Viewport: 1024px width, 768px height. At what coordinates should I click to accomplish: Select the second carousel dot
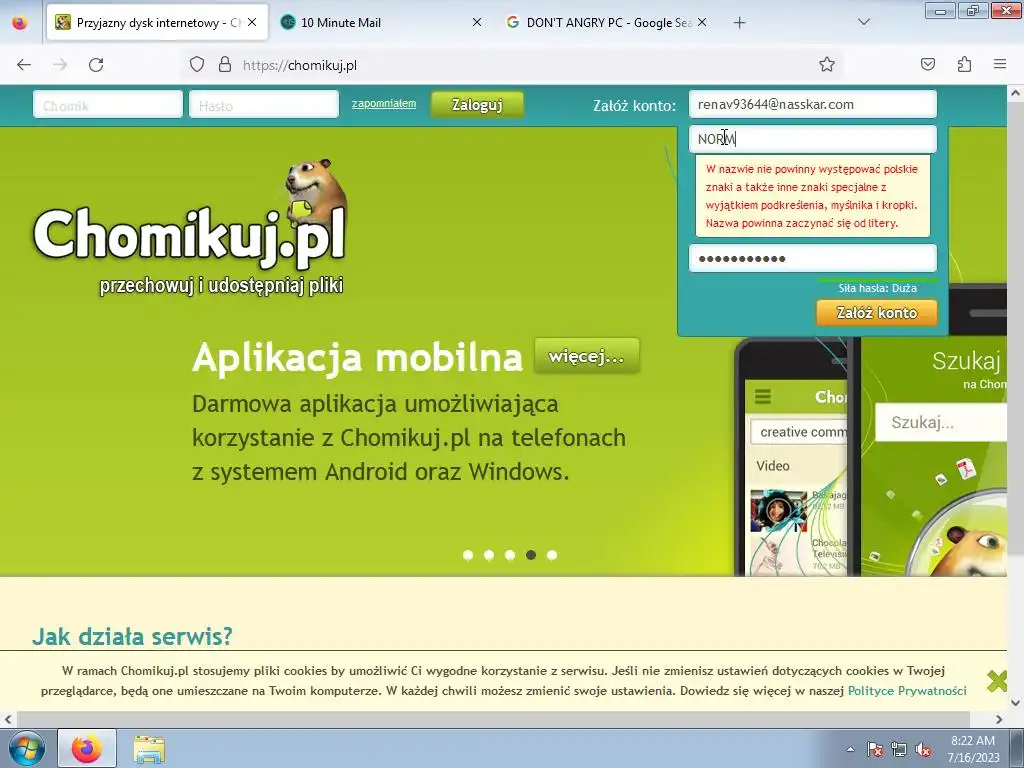[x=489, y=555]
